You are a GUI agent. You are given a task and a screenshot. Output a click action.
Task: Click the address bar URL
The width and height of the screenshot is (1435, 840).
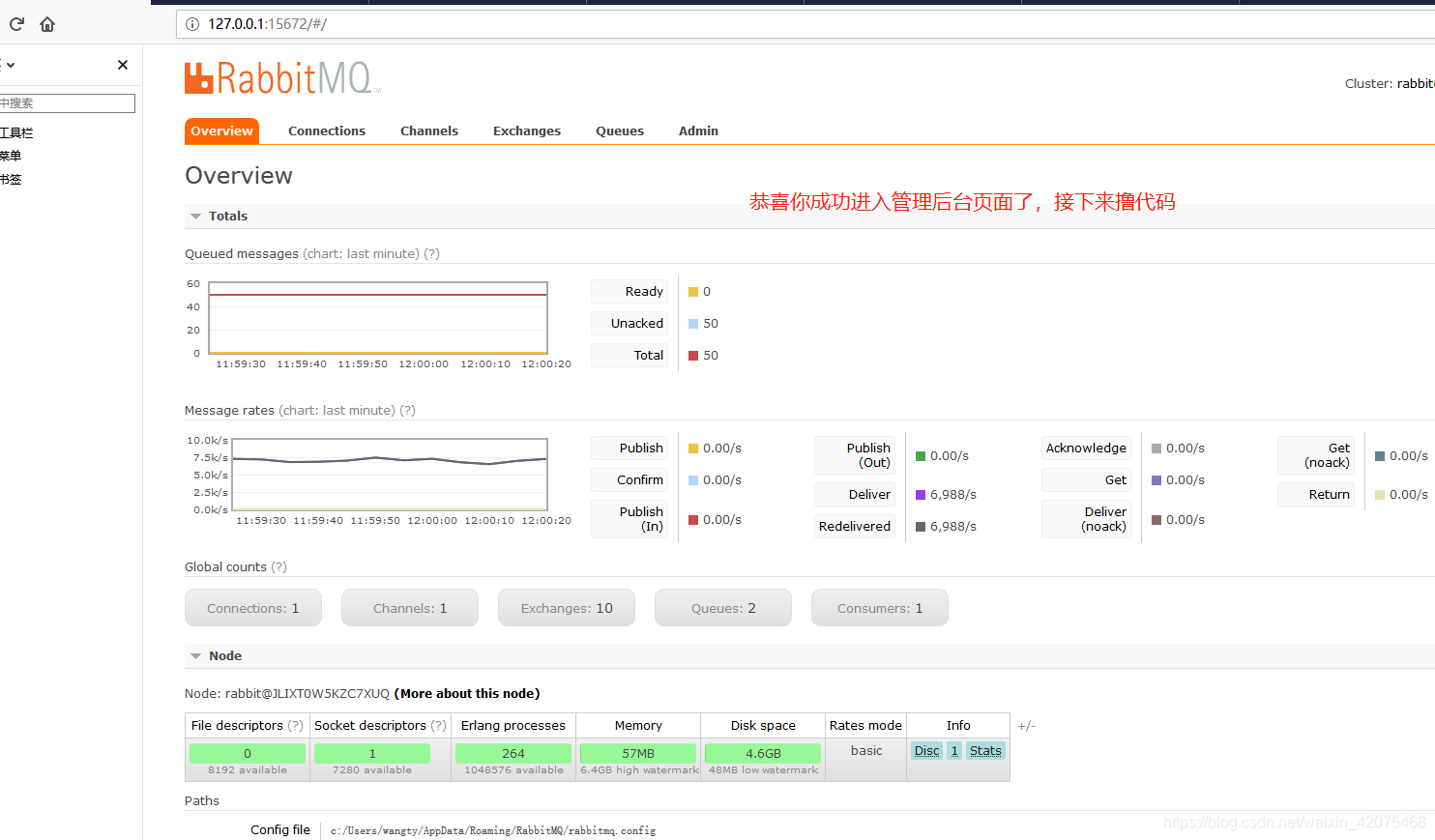[268, 24]
